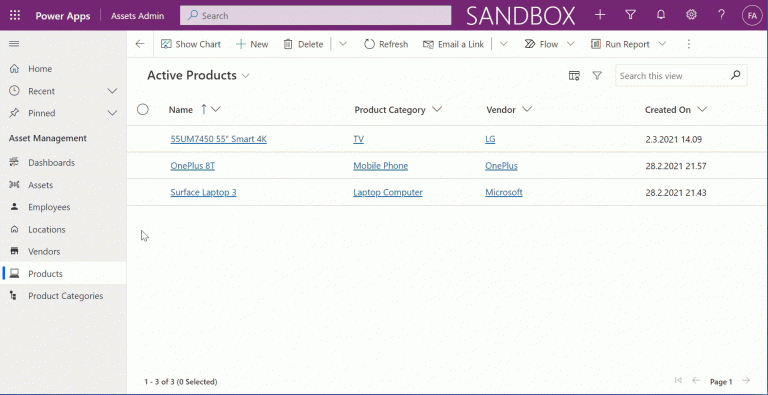
Task: Click the Show Chart button
Action: pyautogui.click(x=191, y=44)
